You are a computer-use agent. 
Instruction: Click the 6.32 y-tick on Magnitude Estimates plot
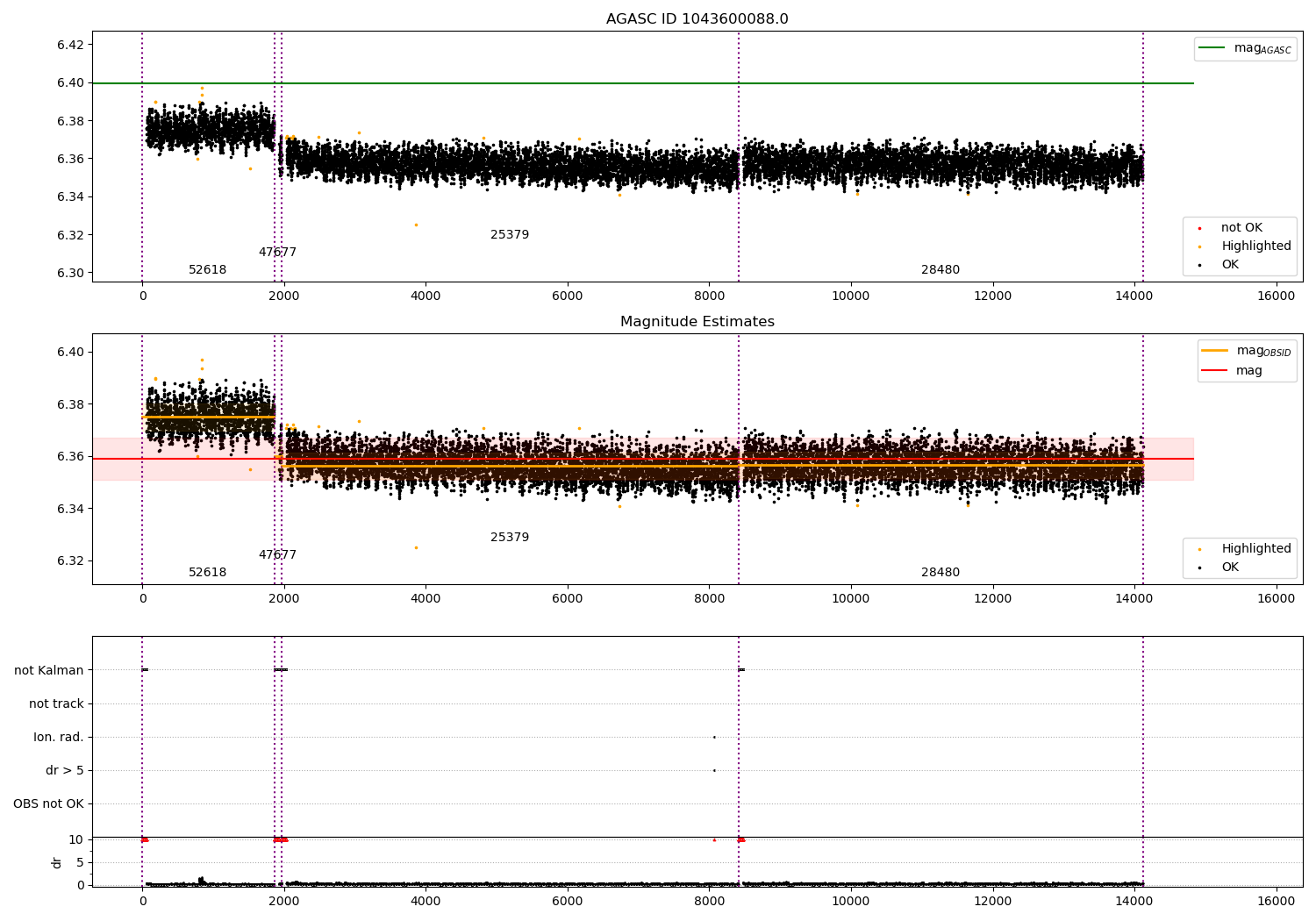pos(70,561)
